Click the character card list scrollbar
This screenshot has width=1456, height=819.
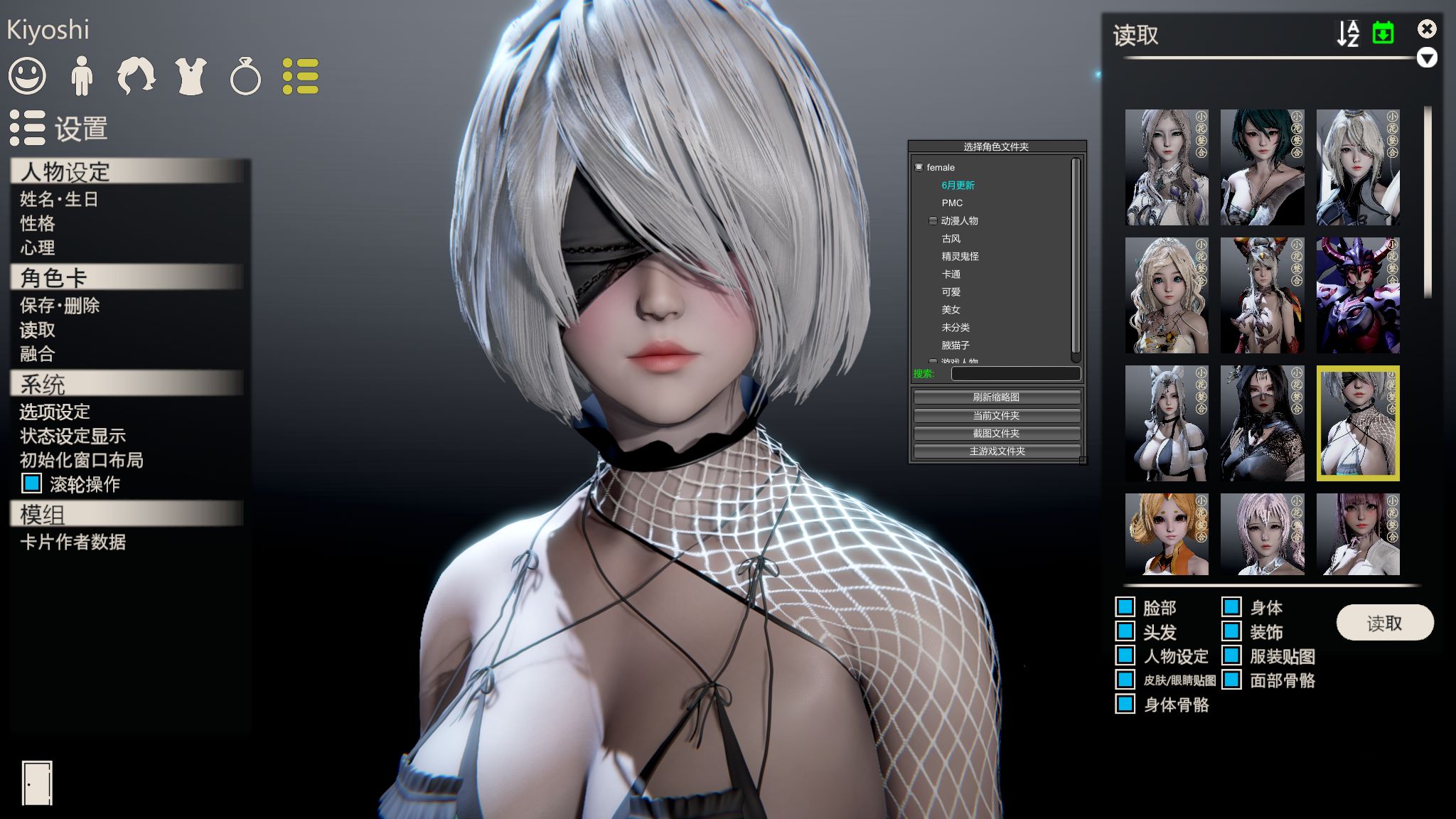[x=1428, y=201]
